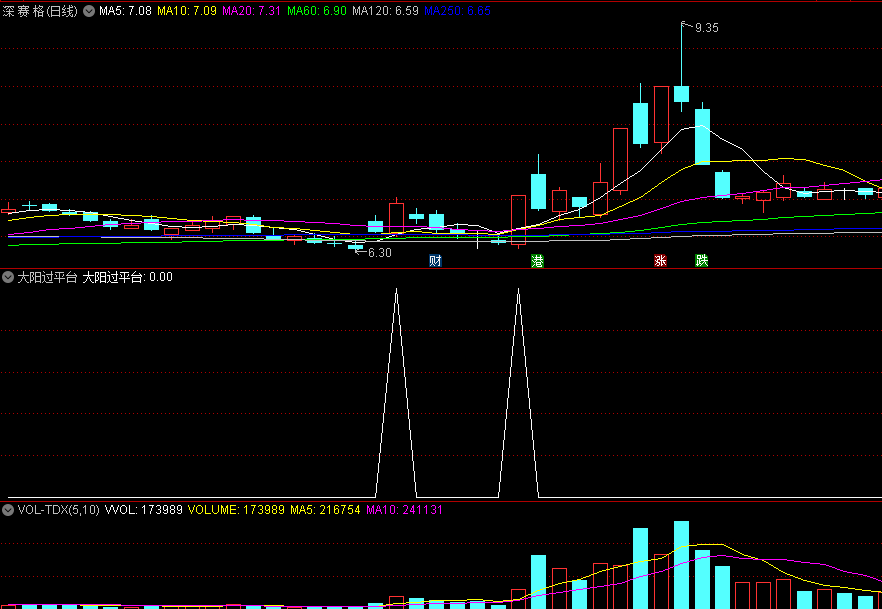Screen dimensions: 882x609
Task: Click the 6.30 low price label
Action: (380, 253)
